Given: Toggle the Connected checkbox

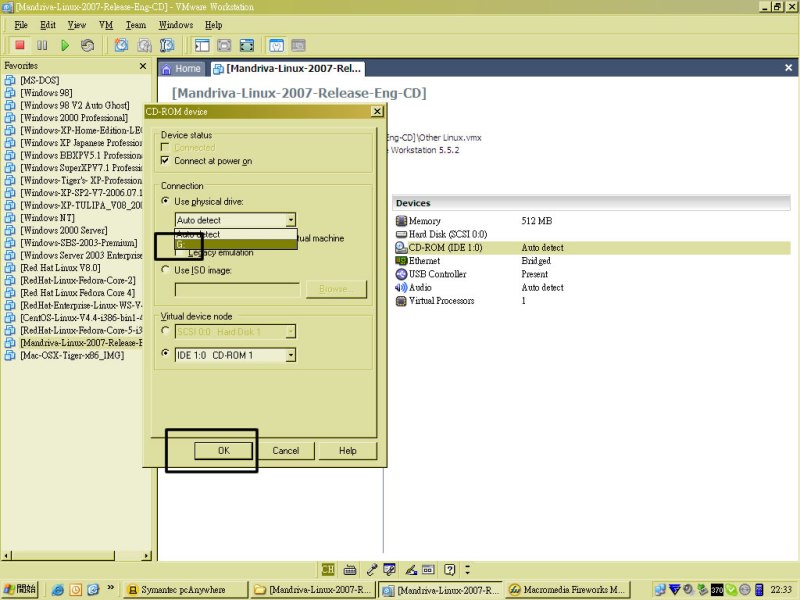Looking at the screenshot, I should click(165, 147).
